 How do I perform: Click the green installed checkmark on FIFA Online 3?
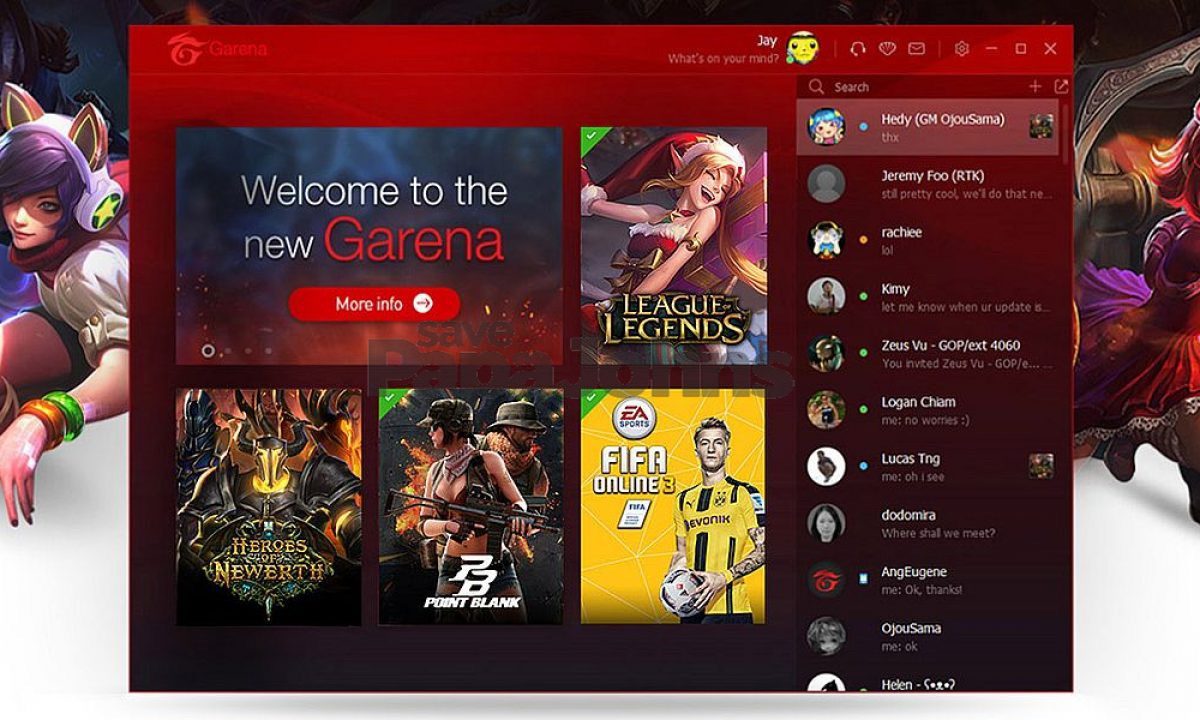[x=590, y=399]
